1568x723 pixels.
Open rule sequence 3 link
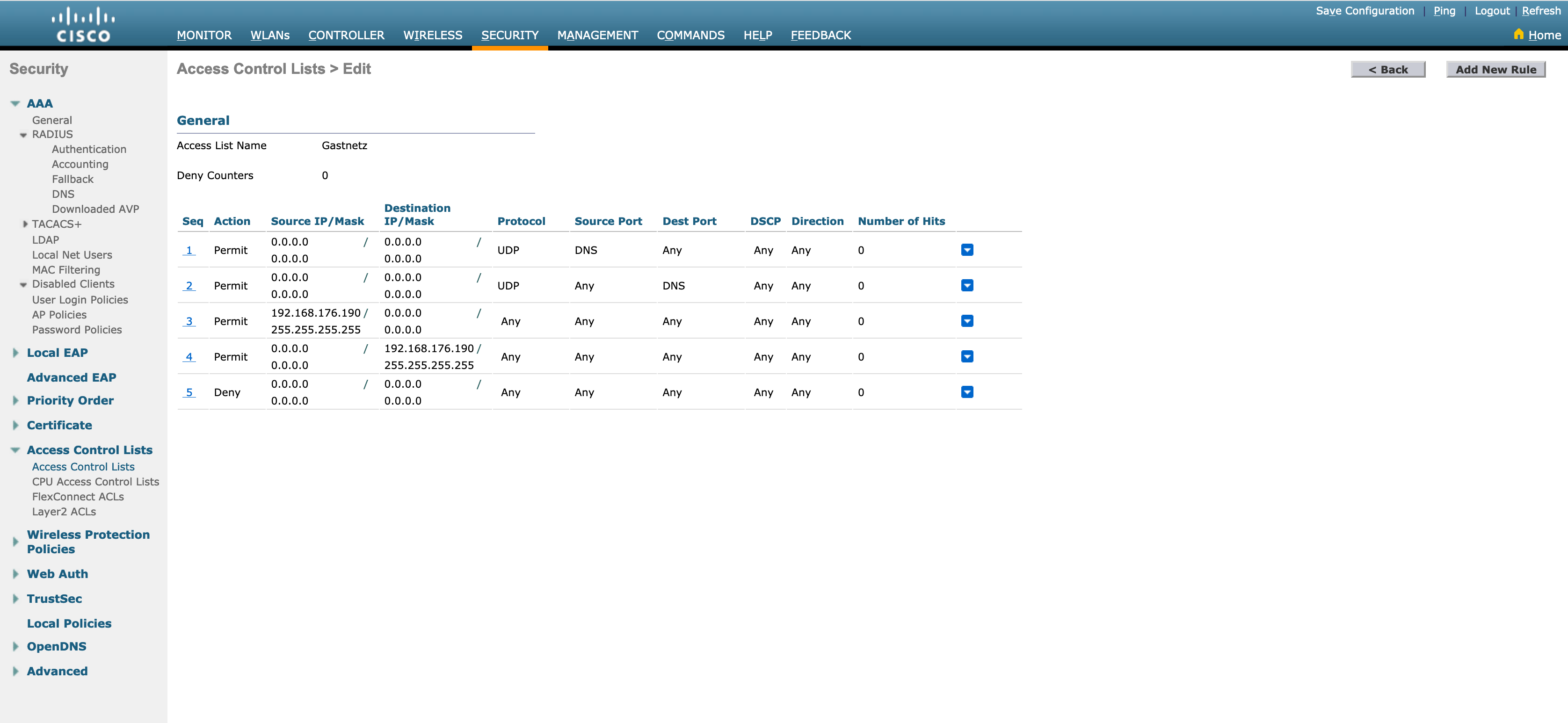click(189, 321)
